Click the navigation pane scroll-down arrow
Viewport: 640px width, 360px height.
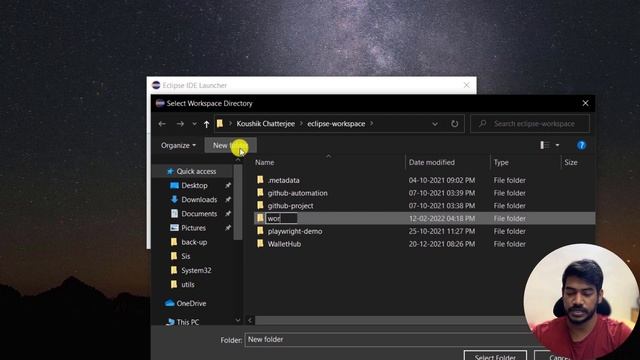(238, 320)
